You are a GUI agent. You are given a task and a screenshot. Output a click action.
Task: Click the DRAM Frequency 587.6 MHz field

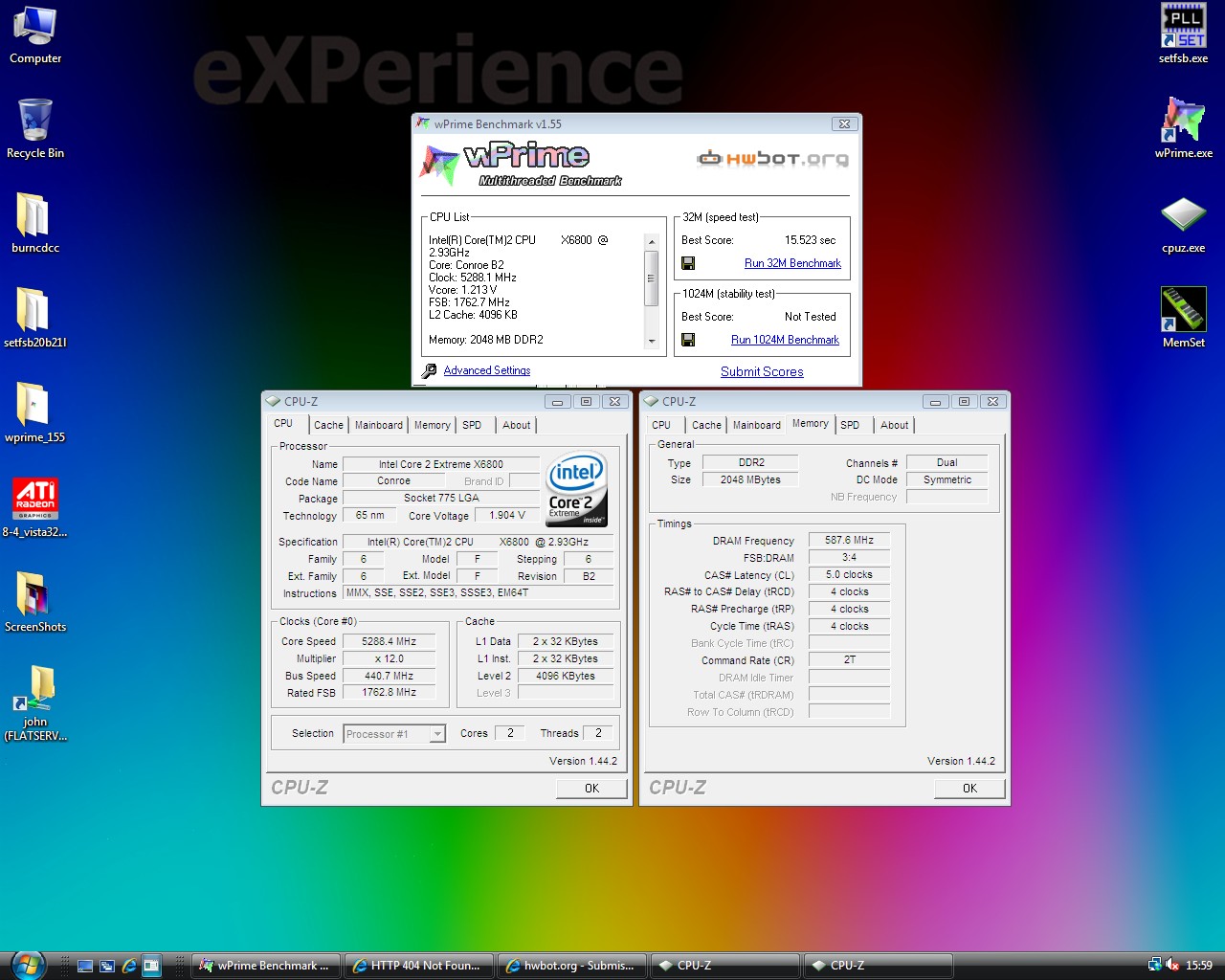pyautogui.click(x=850, y=540)
